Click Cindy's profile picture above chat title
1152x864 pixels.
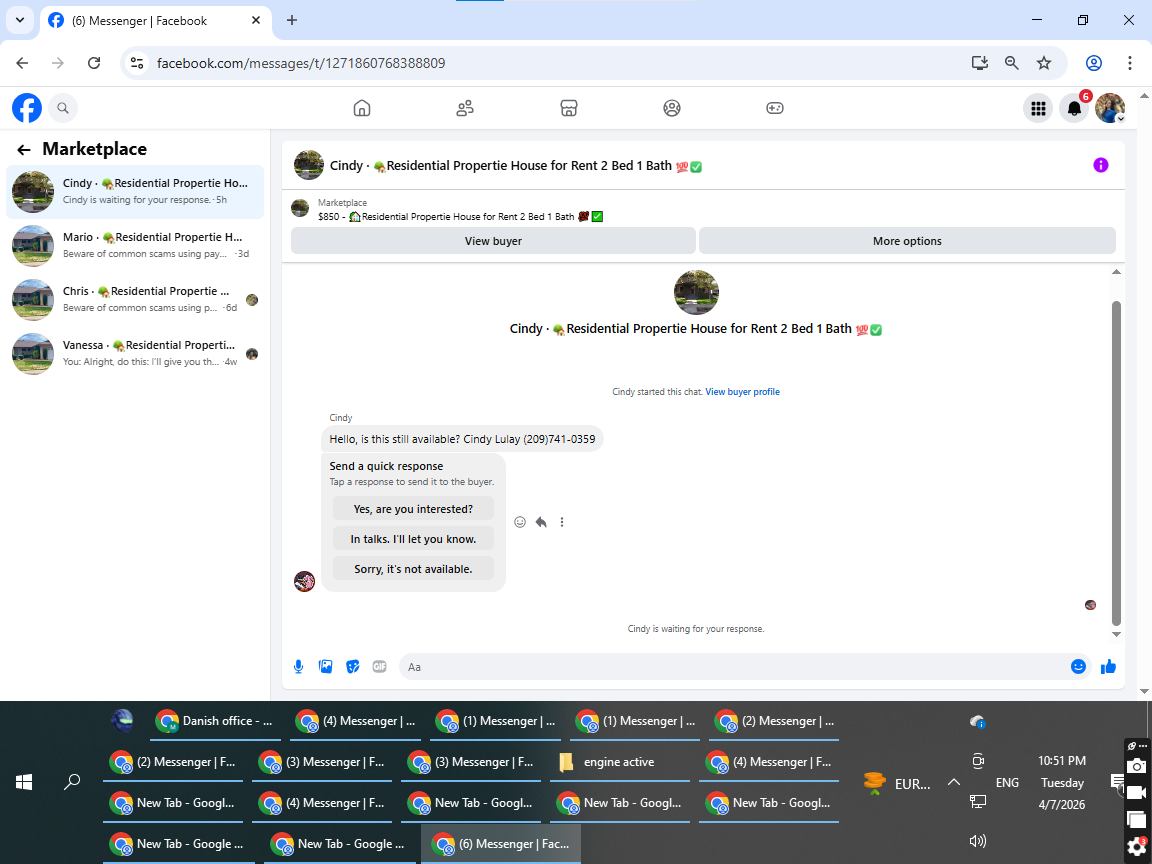click(696, 292)
